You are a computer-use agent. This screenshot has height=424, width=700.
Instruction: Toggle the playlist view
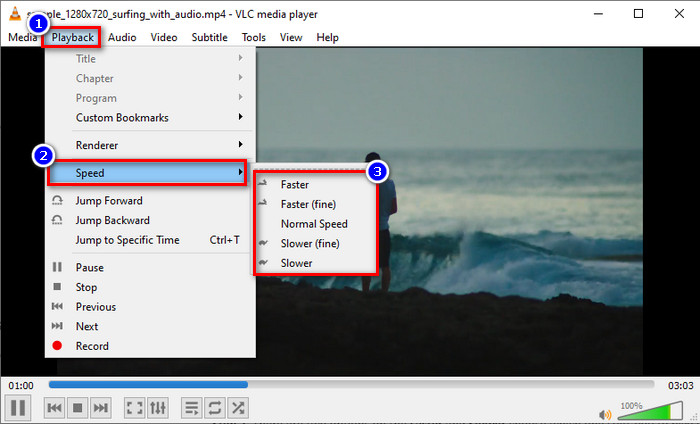tap(192, 407)
